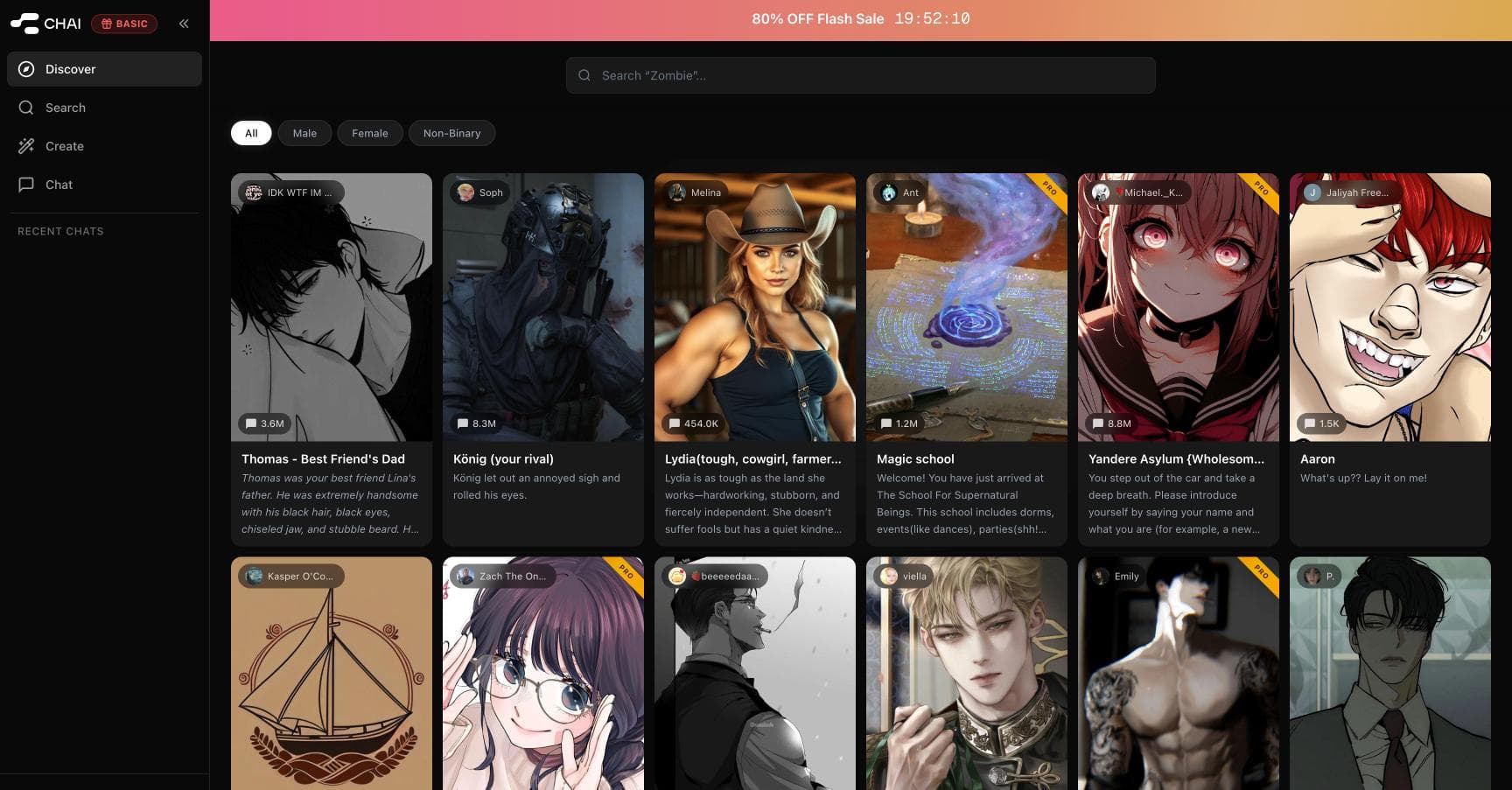Screen dimensions: 1512x790
Task: Click the 80% OFF Flash Sale banner
Action: coord(861,20)
